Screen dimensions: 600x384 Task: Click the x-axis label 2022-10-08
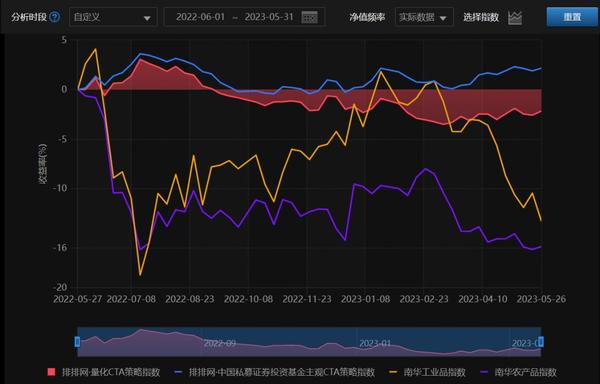(248, 299)
